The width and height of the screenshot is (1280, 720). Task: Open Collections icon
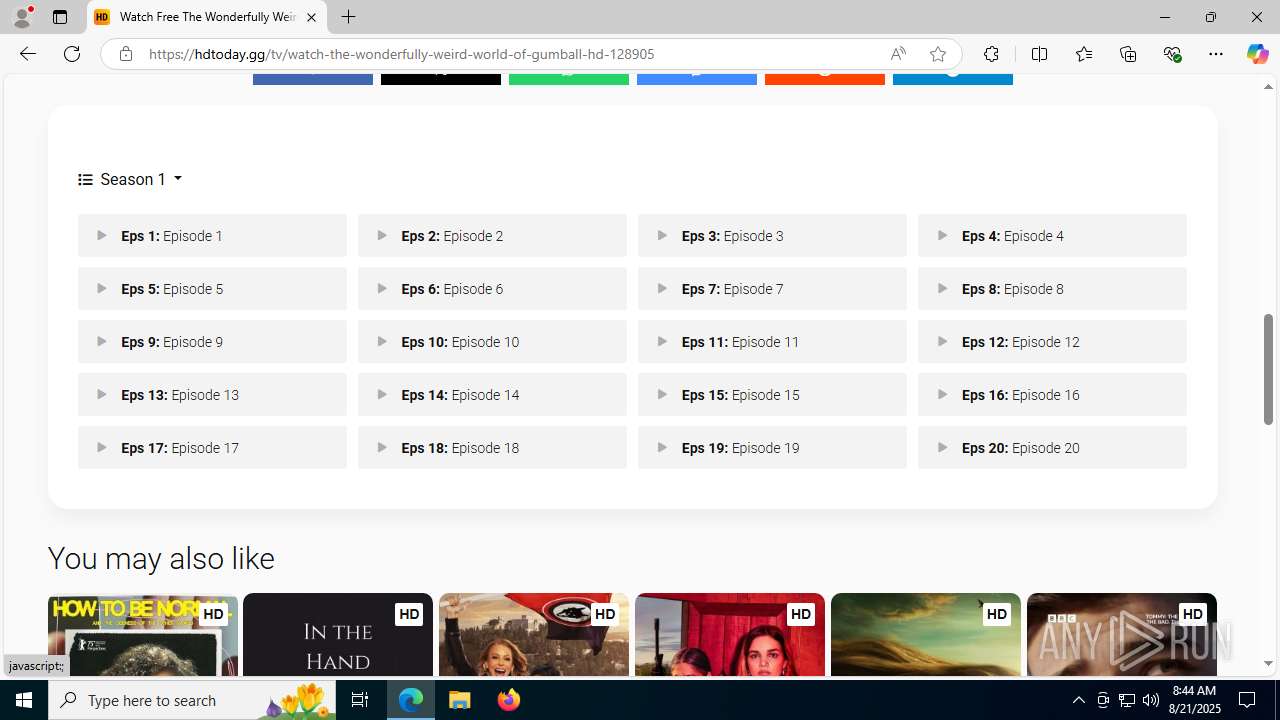point(1128,54)
